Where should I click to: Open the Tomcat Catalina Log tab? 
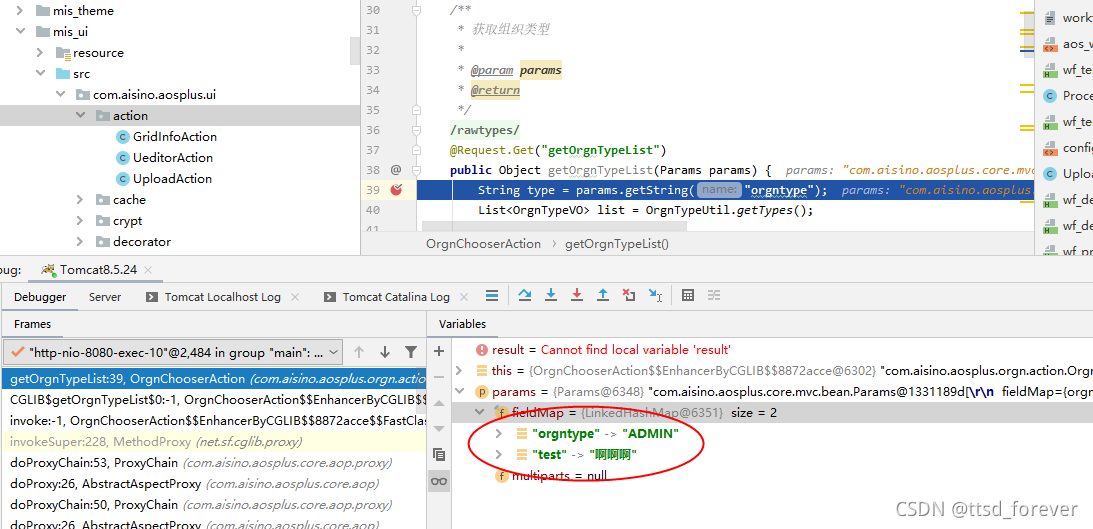(387, 297)
